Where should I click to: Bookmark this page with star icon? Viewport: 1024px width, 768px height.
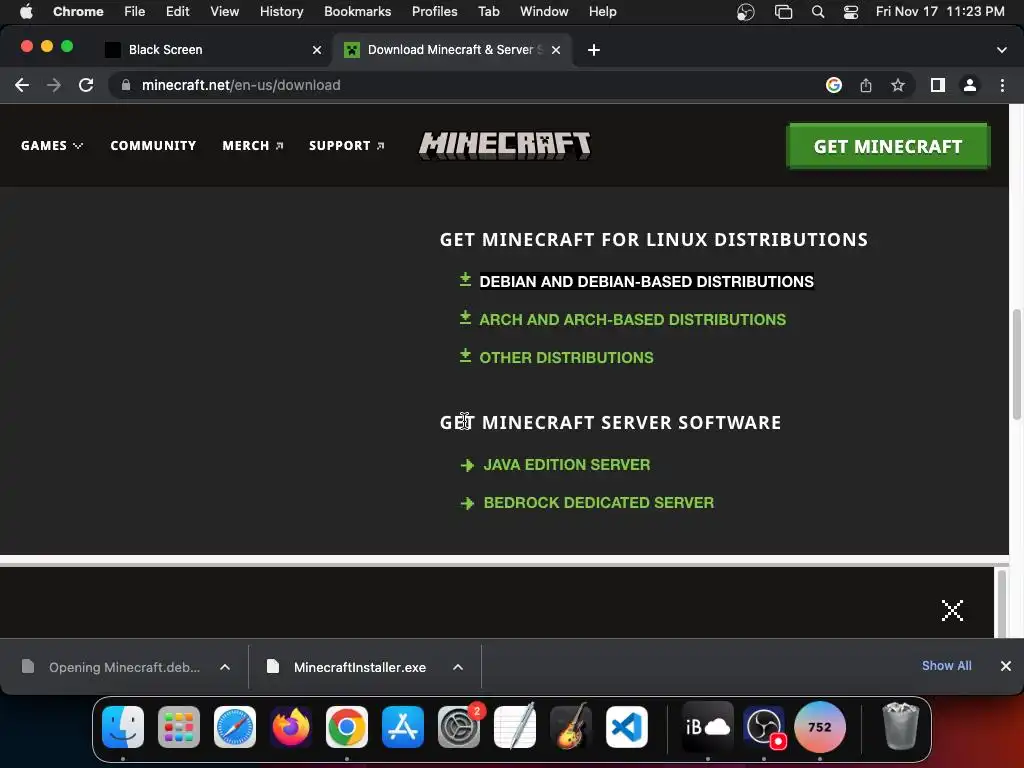[x=898, y=85]
